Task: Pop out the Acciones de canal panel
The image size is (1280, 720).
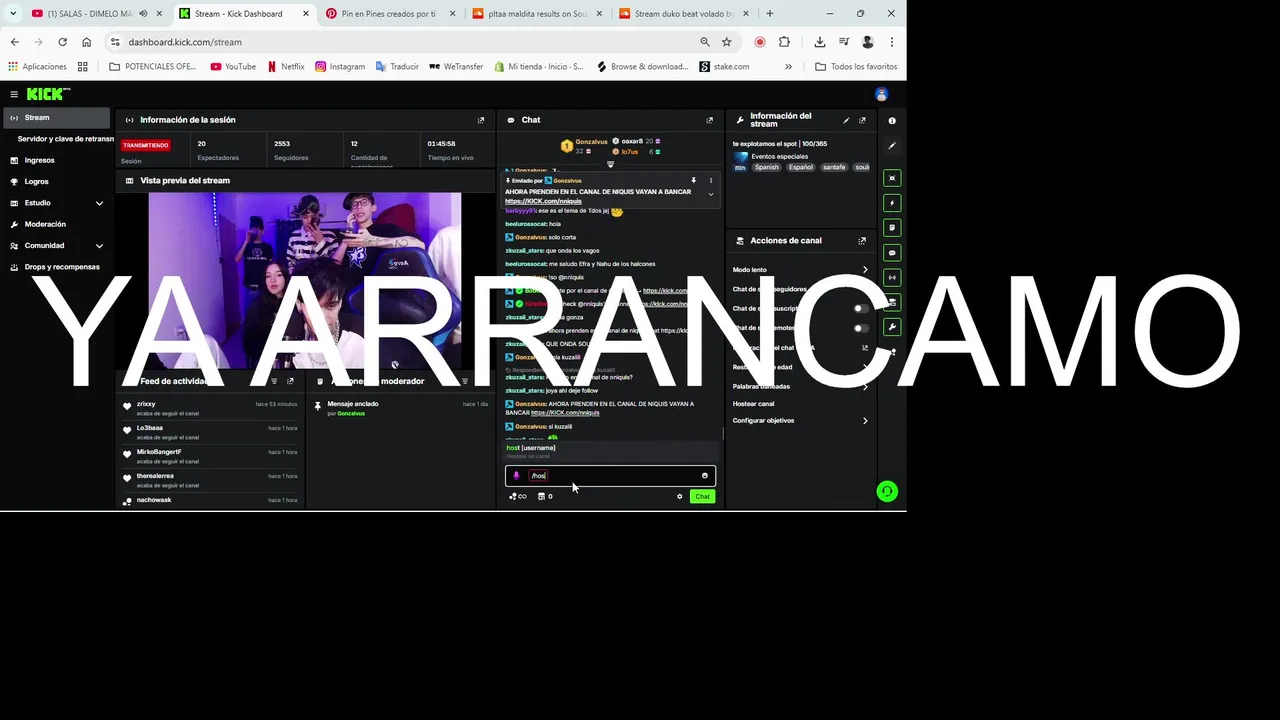Action: click(x=862, y=241)
